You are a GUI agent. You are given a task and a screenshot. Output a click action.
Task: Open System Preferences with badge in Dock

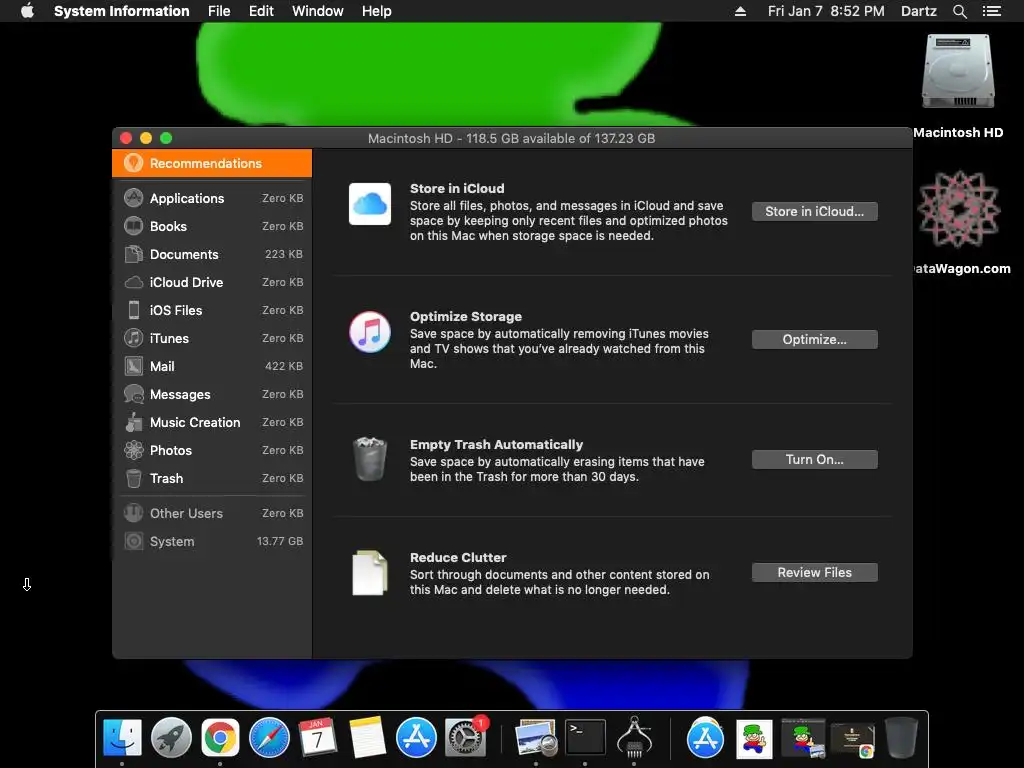point(466,737)
